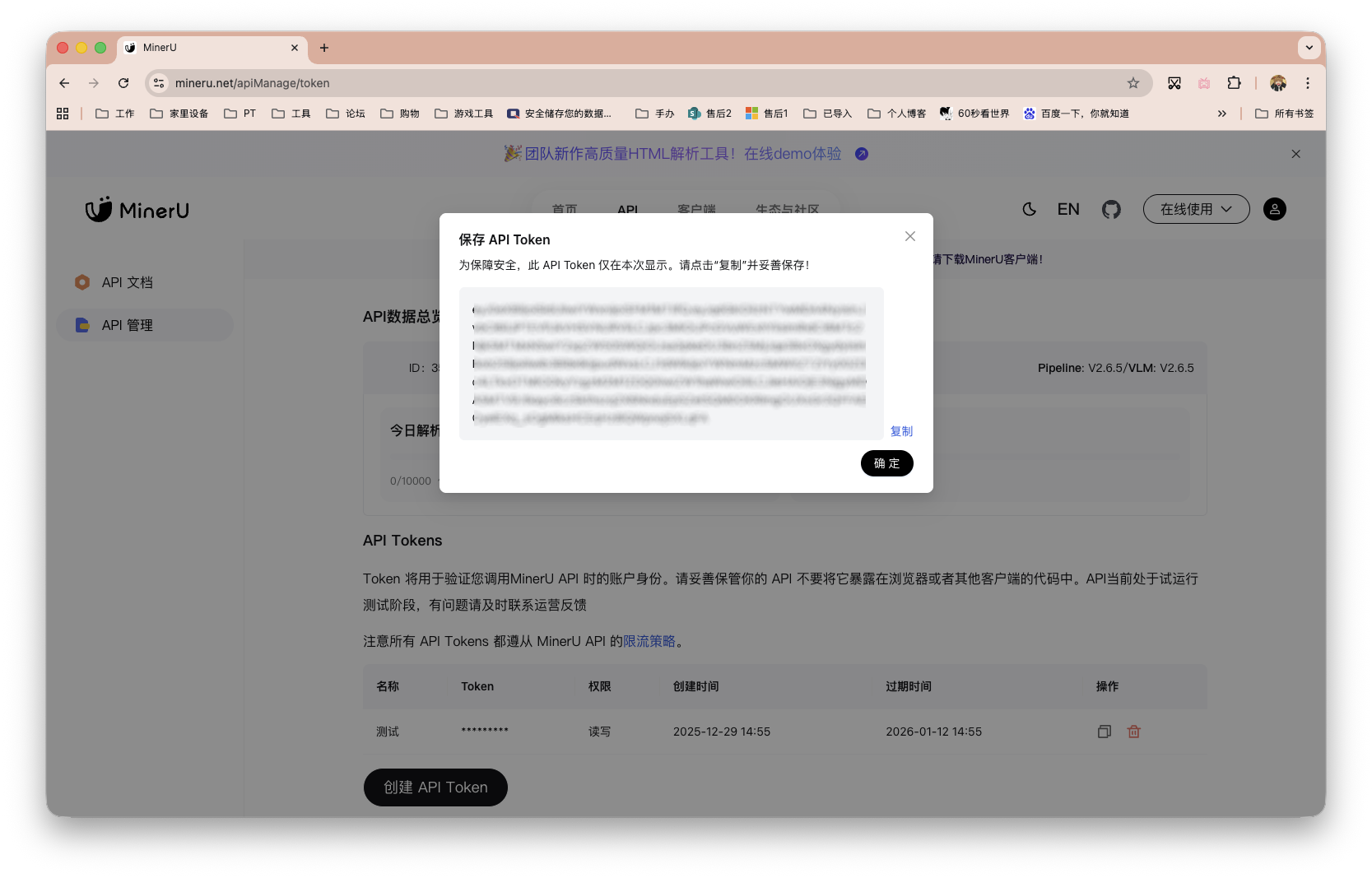Reload the page with the refresh icon
Screen dimensions: 1372x878
tap(123, 83)
